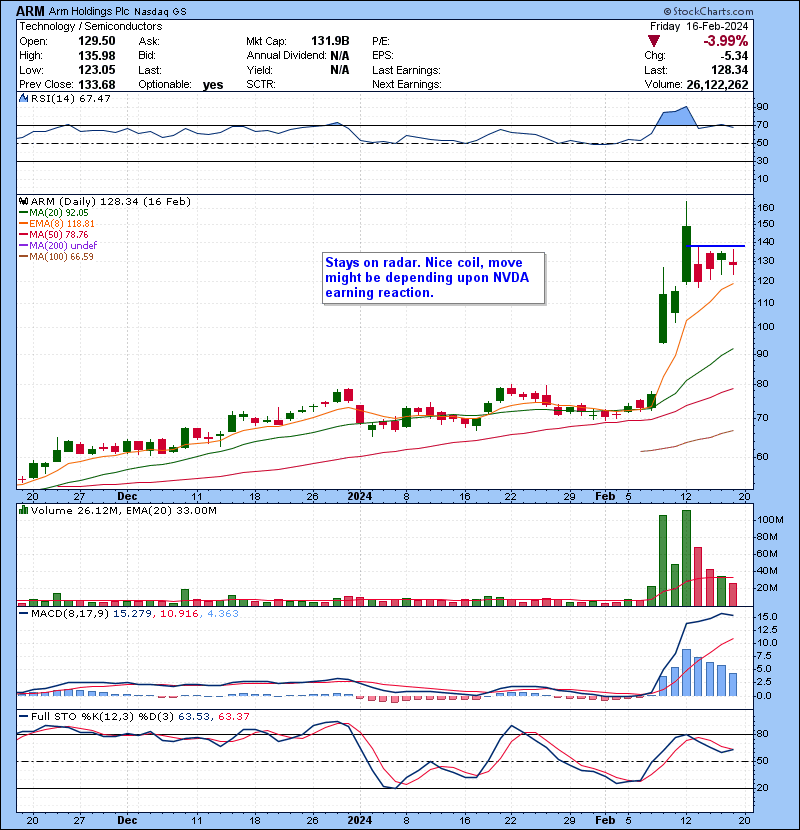Click the MACD signal value 10.916

179,614
